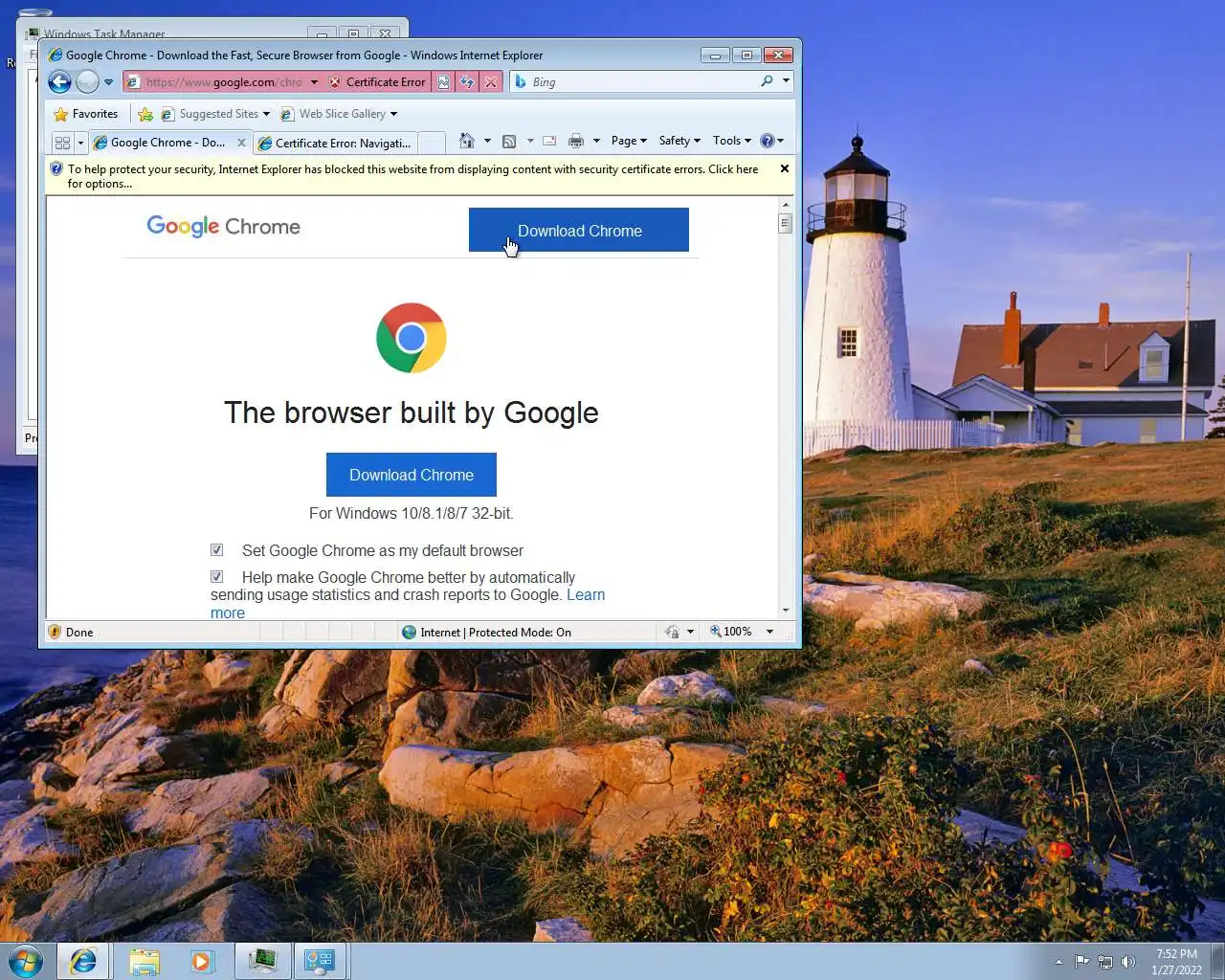Screen dimensions: 1225x980
Task: Open the Favorites center
Action: [86, 114]
